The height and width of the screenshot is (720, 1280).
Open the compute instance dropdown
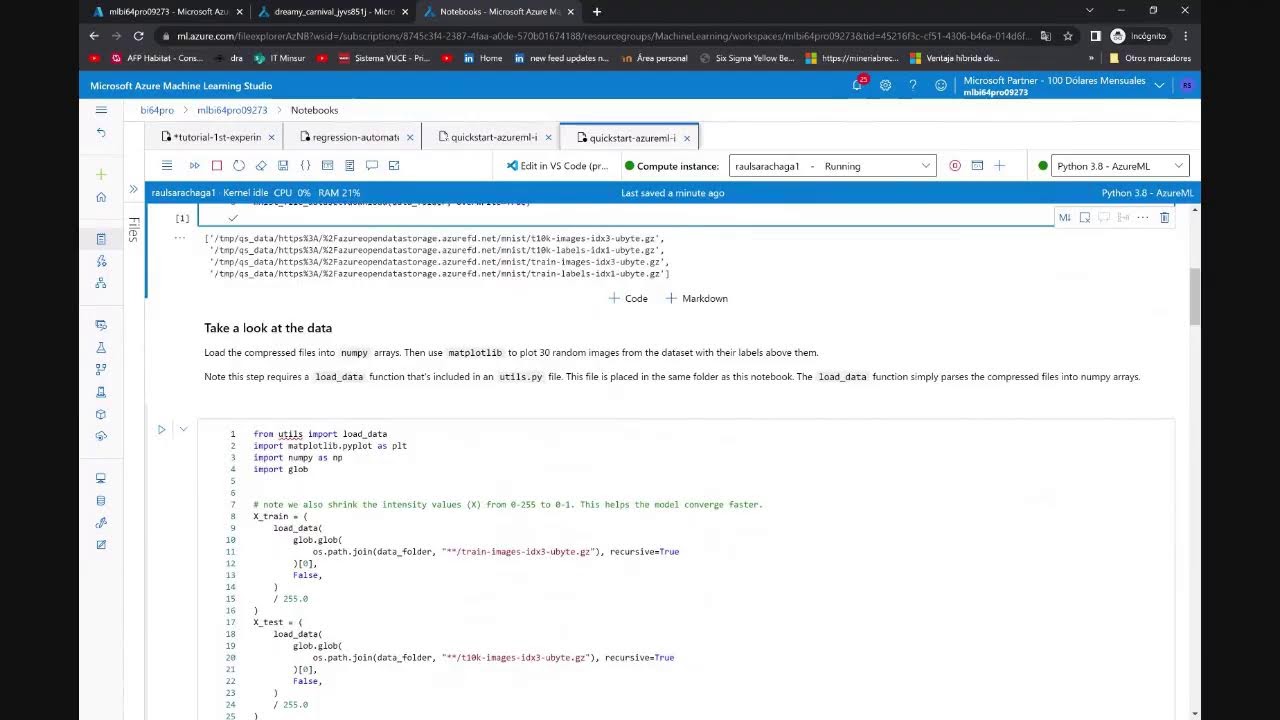833,166
